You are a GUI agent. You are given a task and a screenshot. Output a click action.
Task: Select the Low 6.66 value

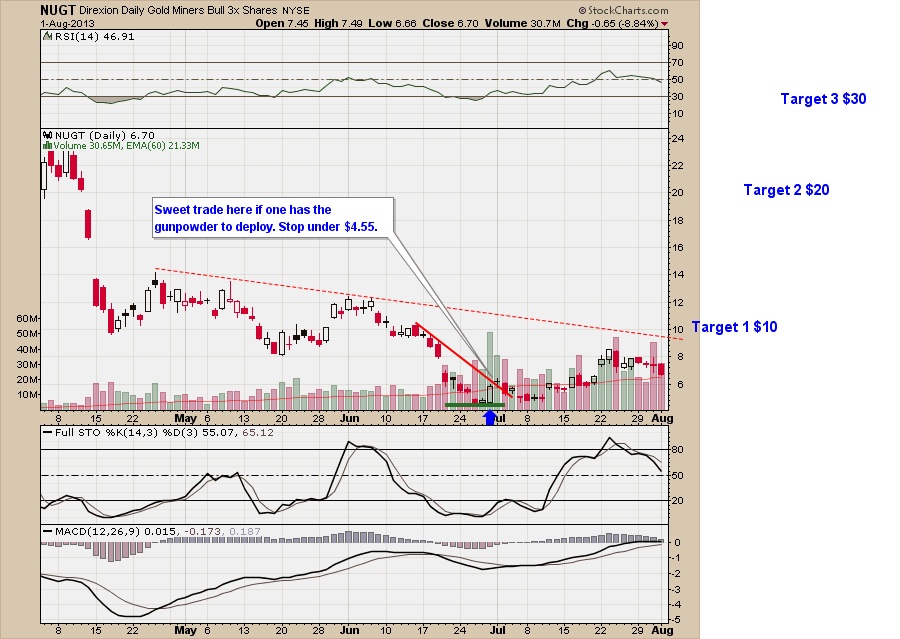click(392, 24)
